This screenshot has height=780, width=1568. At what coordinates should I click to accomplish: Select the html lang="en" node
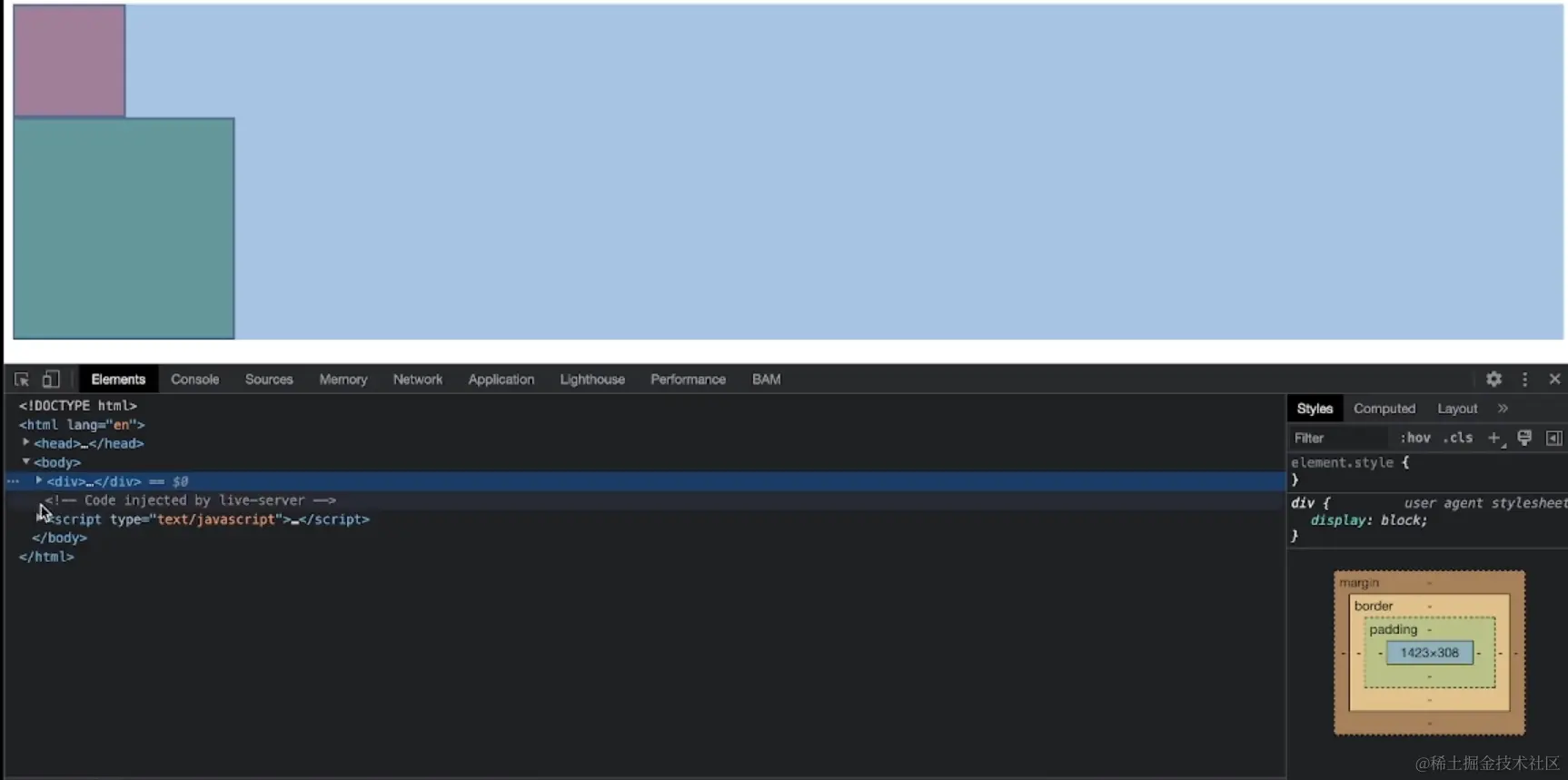pyautogui.click(x=82, y=425)
